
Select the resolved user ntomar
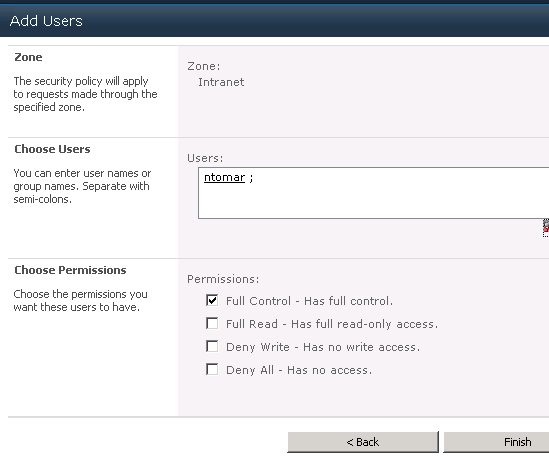[224, 178]
